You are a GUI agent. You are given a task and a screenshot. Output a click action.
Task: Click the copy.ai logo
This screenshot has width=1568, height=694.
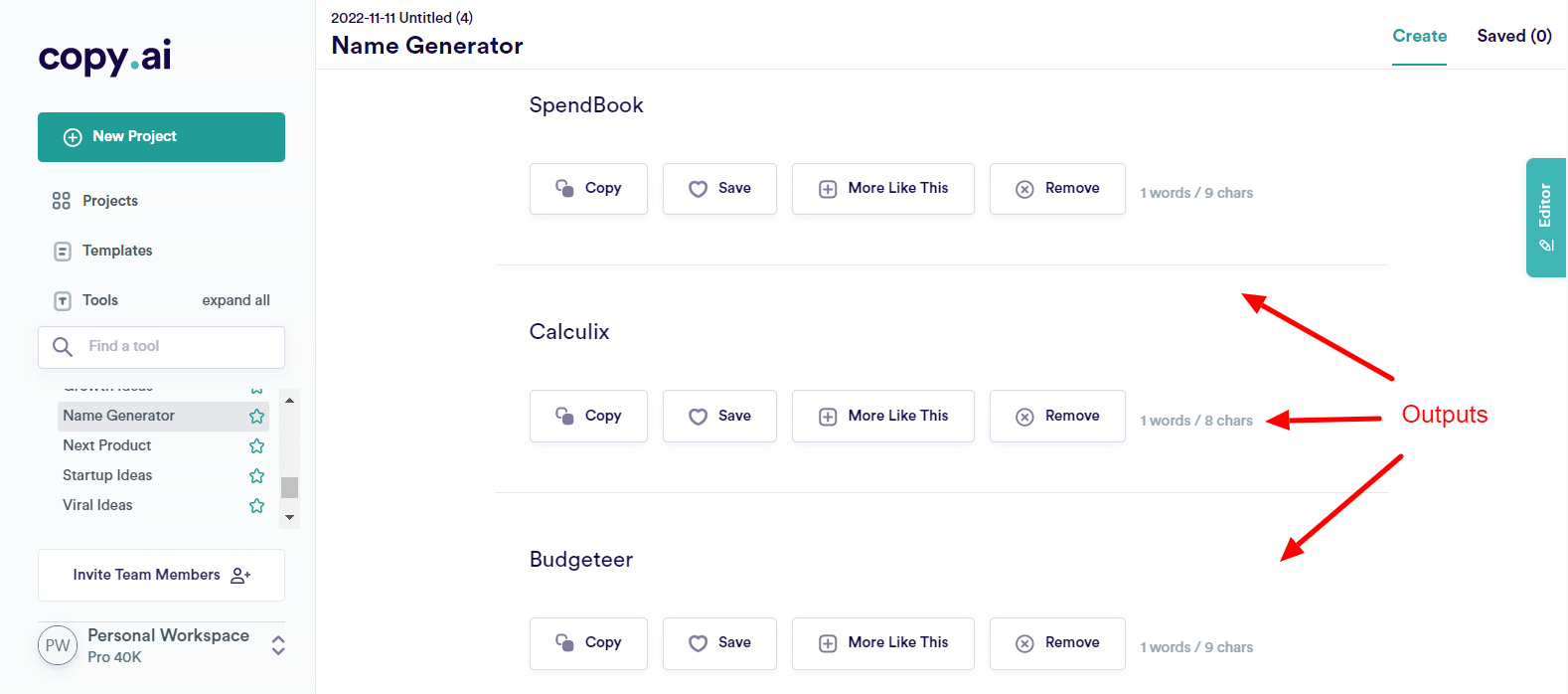pos(104,57)
